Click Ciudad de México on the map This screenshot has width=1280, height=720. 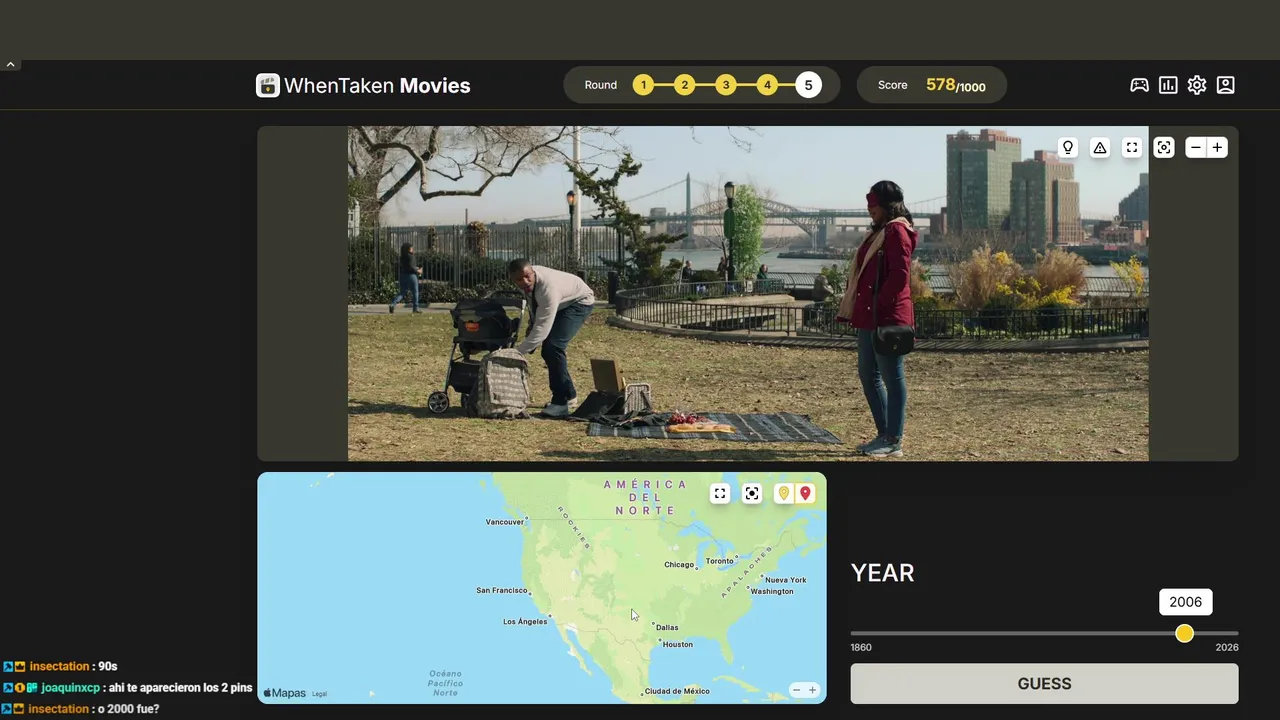677,691
